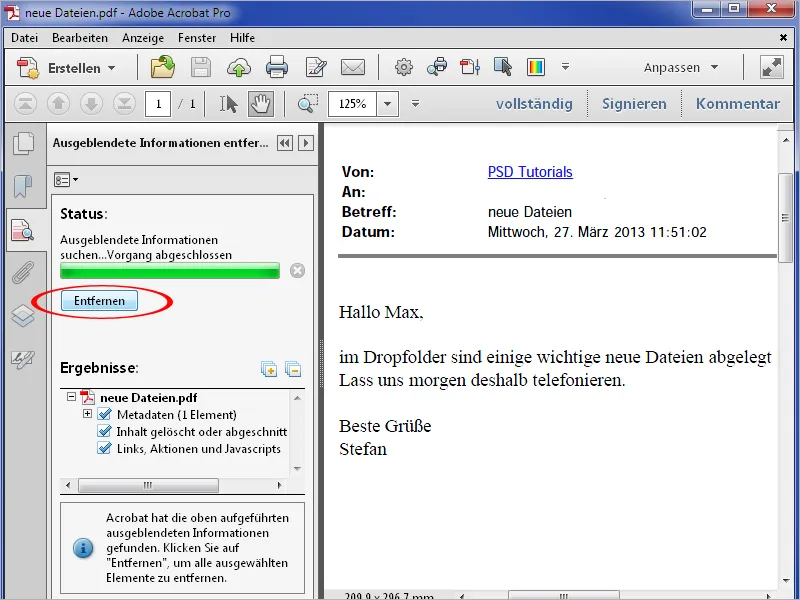Open a file with the folder icon

tap(163, 67)
